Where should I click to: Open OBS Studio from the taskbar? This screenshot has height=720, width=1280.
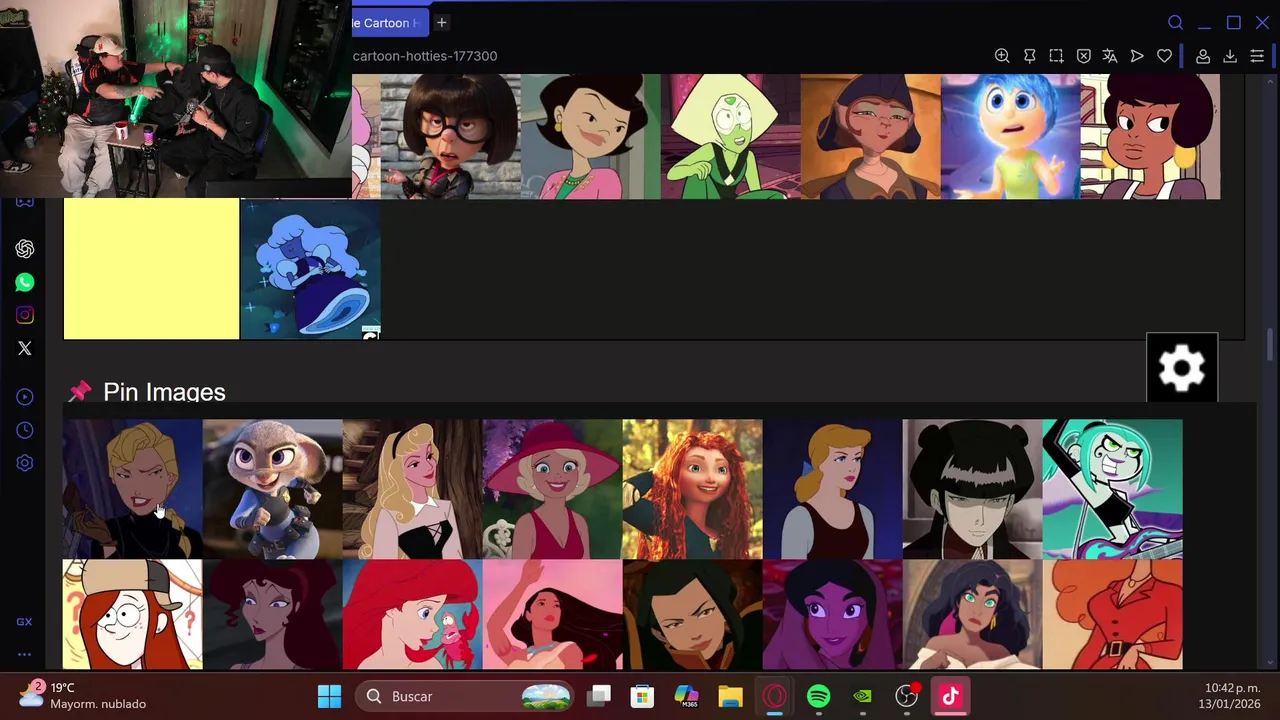pos(906,696)
